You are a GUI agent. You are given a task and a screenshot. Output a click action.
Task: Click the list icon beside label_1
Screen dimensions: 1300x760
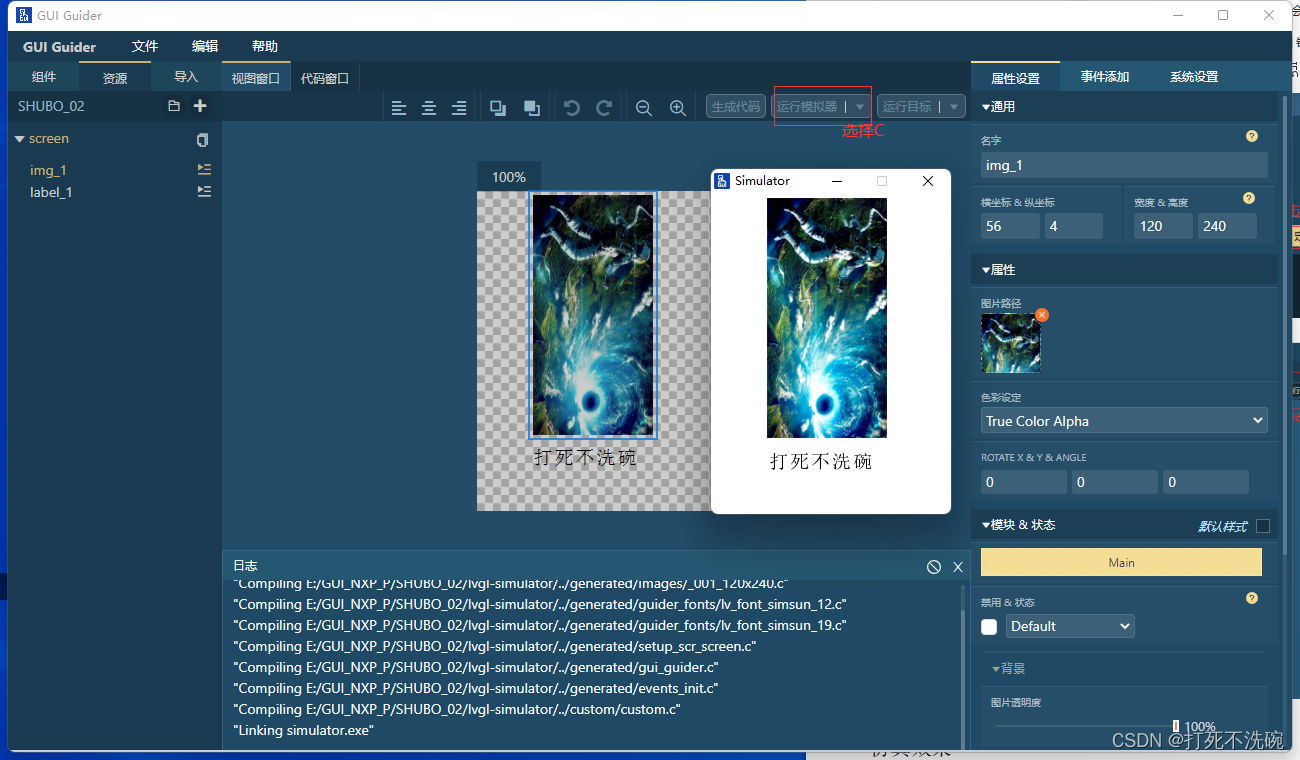[204, 191]
